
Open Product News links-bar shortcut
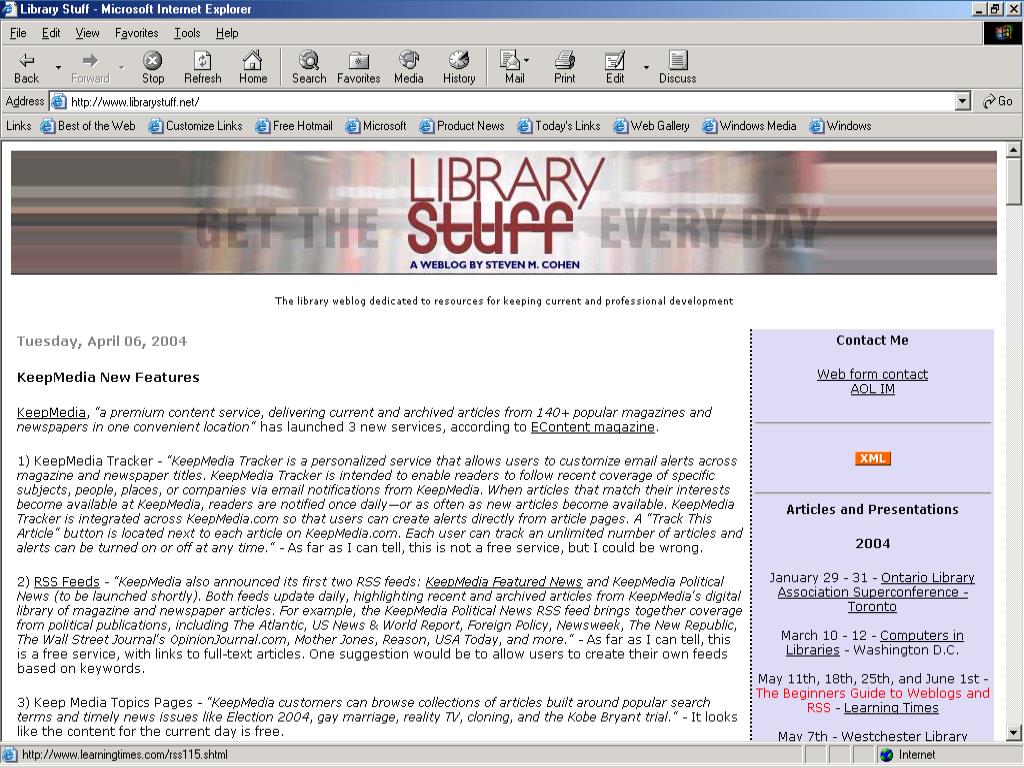[462, 126]
